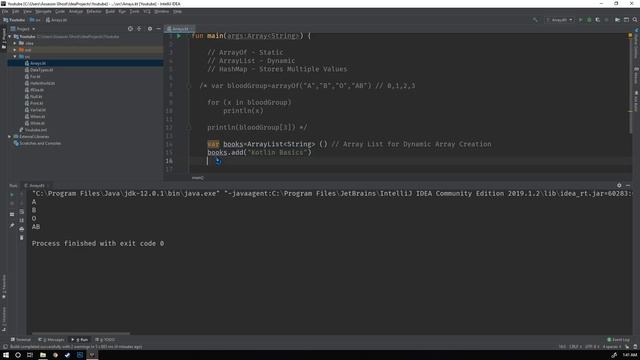Rerun the program from the Run panel

12,195
